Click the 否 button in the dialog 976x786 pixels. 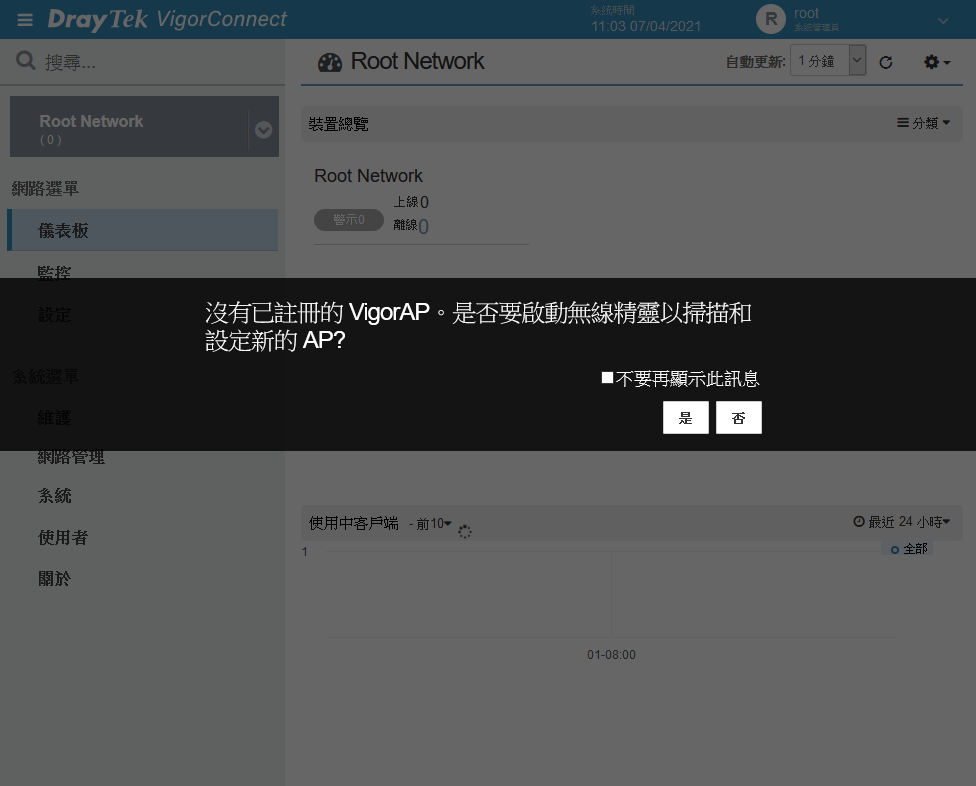pyautogui.click(x=738, y=418)
